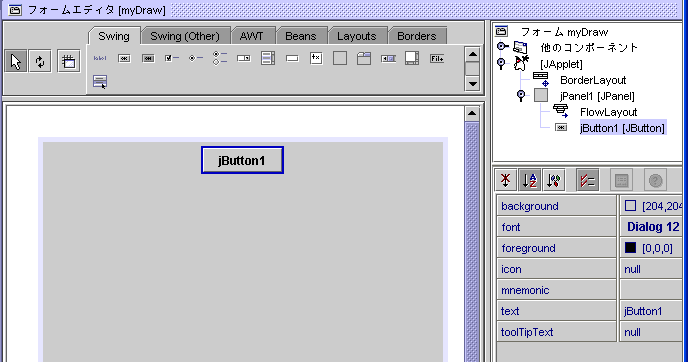Toggle show editable properties only
Screen dimensions: 688x362
(x=587, y=180)
